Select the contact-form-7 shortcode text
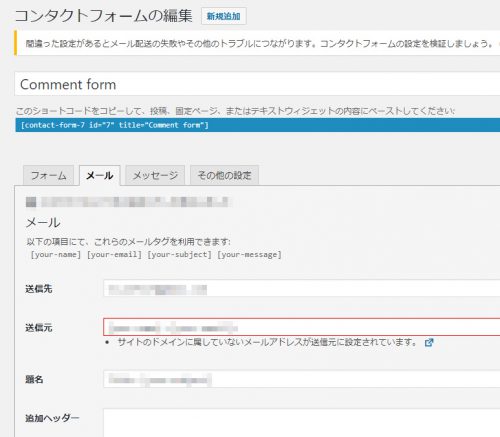The height and width of the screenshot is (437, 500). click(x=115, y=125)
